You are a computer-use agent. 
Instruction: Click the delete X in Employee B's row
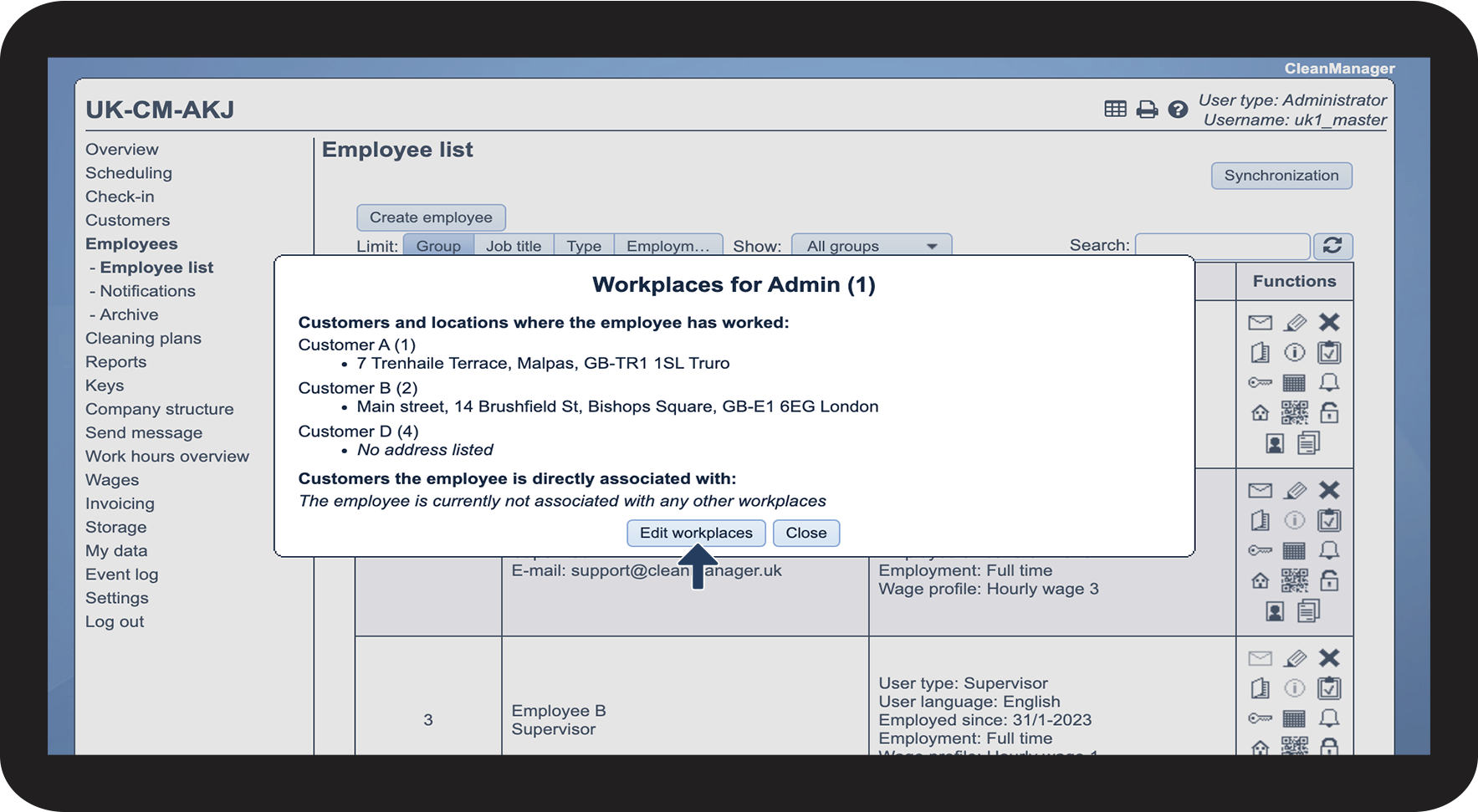pos(1329,658)
